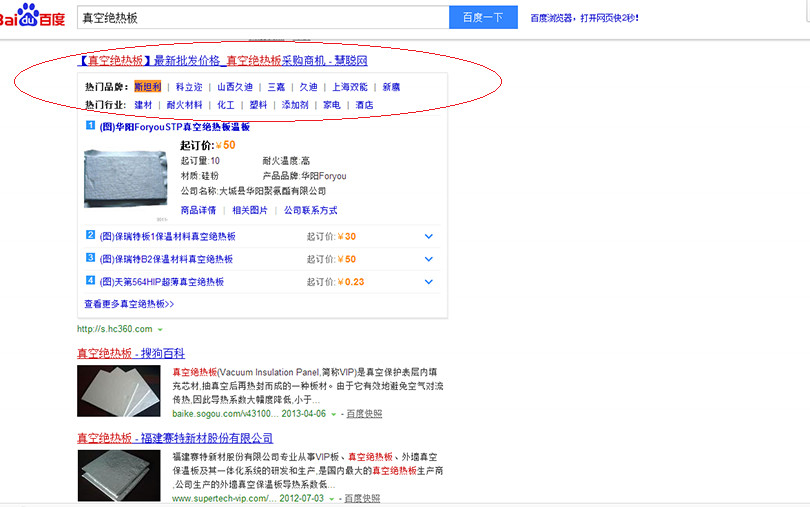The width and height of the screenshot is (810, 507).
Task: Click the number 3 rank badge
Action: click(90, 258)
